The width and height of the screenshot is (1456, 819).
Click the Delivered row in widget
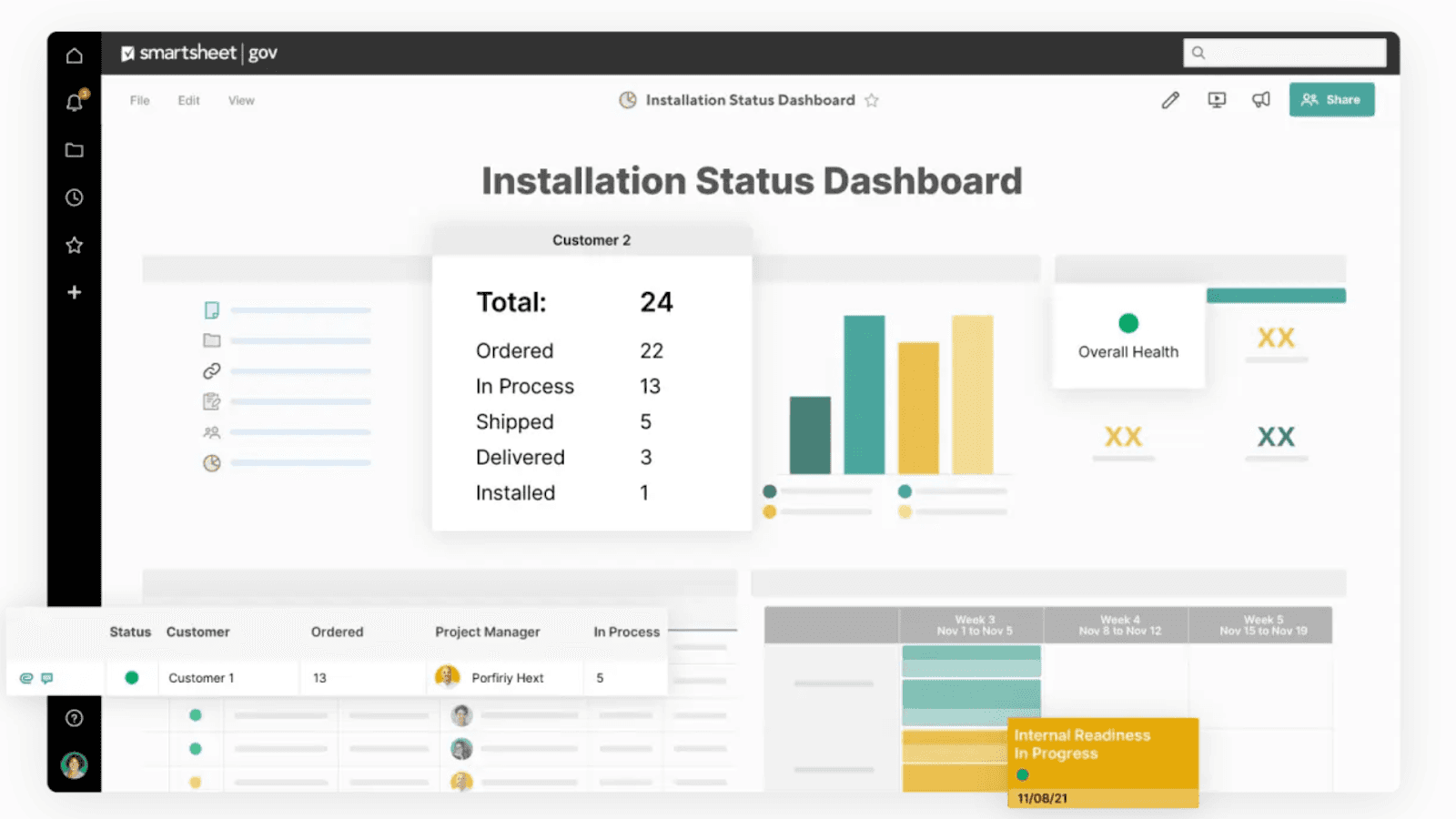coord(563,457)
